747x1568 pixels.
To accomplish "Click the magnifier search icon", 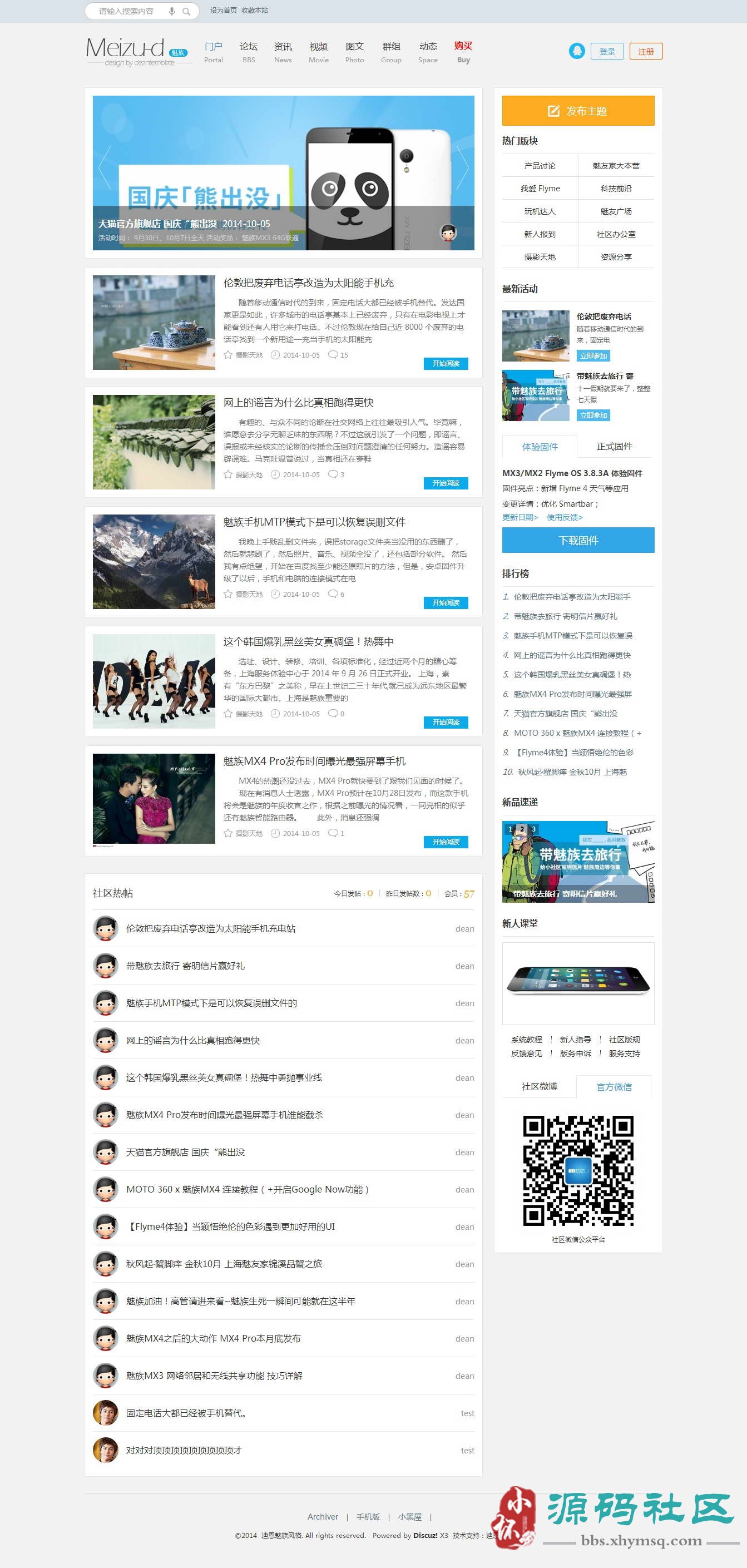I will (x=186, y=11).
